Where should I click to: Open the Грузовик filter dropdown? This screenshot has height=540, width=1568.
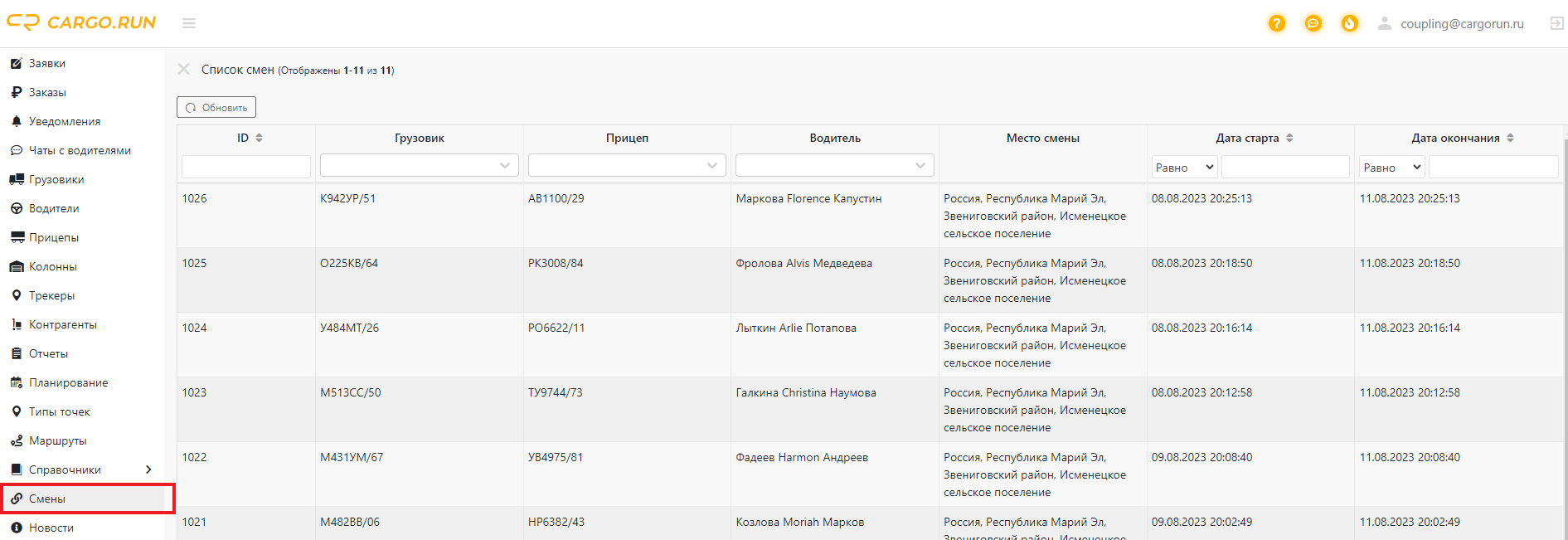tap(420, 165)
